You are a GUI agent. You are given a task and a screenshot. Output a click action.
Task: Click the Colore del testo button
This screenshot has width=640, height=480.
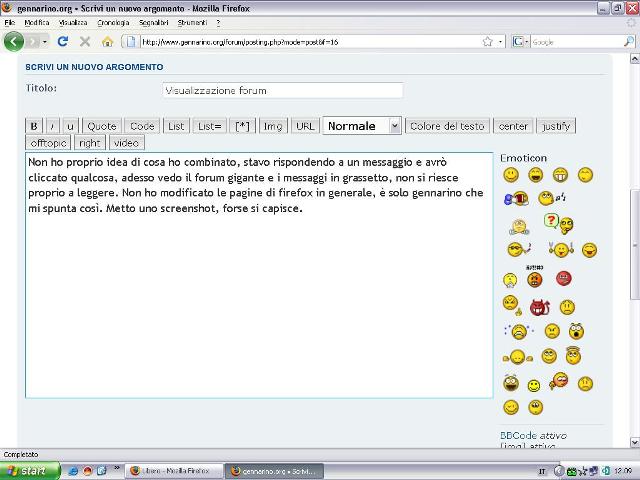[447, 126]
